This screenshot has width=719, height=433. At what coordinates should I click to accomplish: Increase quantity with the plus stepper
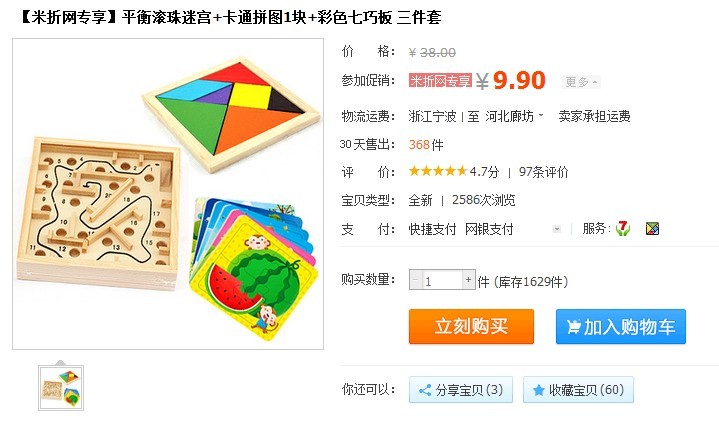click(x=468, y=279)
